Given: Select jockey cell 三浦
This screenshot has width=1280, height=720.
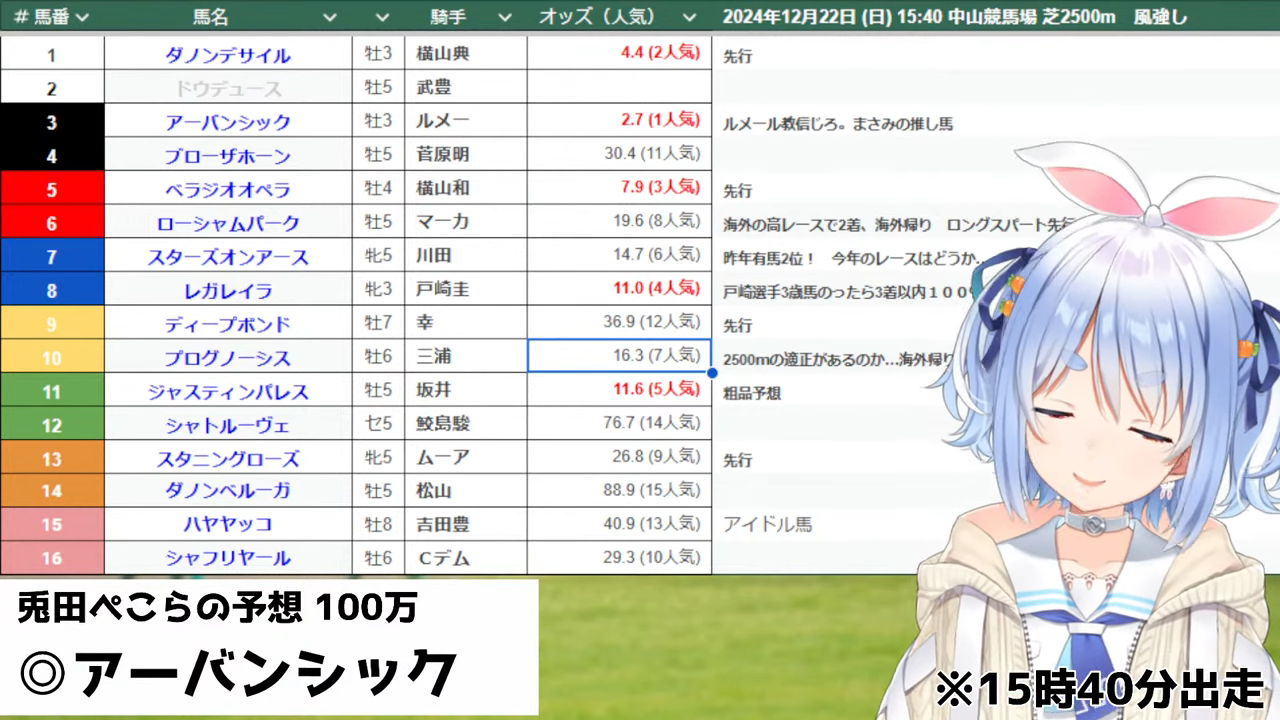Looking at the screenshot, I should click(x=466, y=356).
